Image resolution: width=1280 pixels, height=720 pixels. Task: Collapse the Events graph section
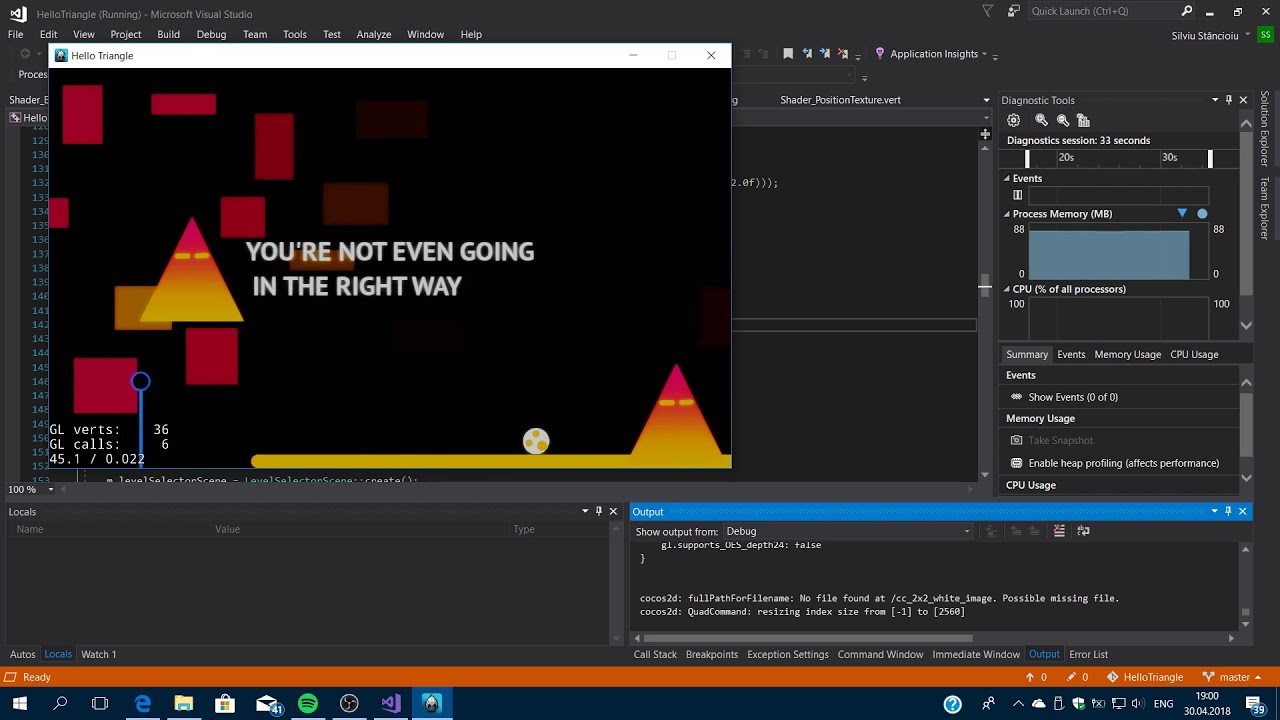tap(1007, 178)
